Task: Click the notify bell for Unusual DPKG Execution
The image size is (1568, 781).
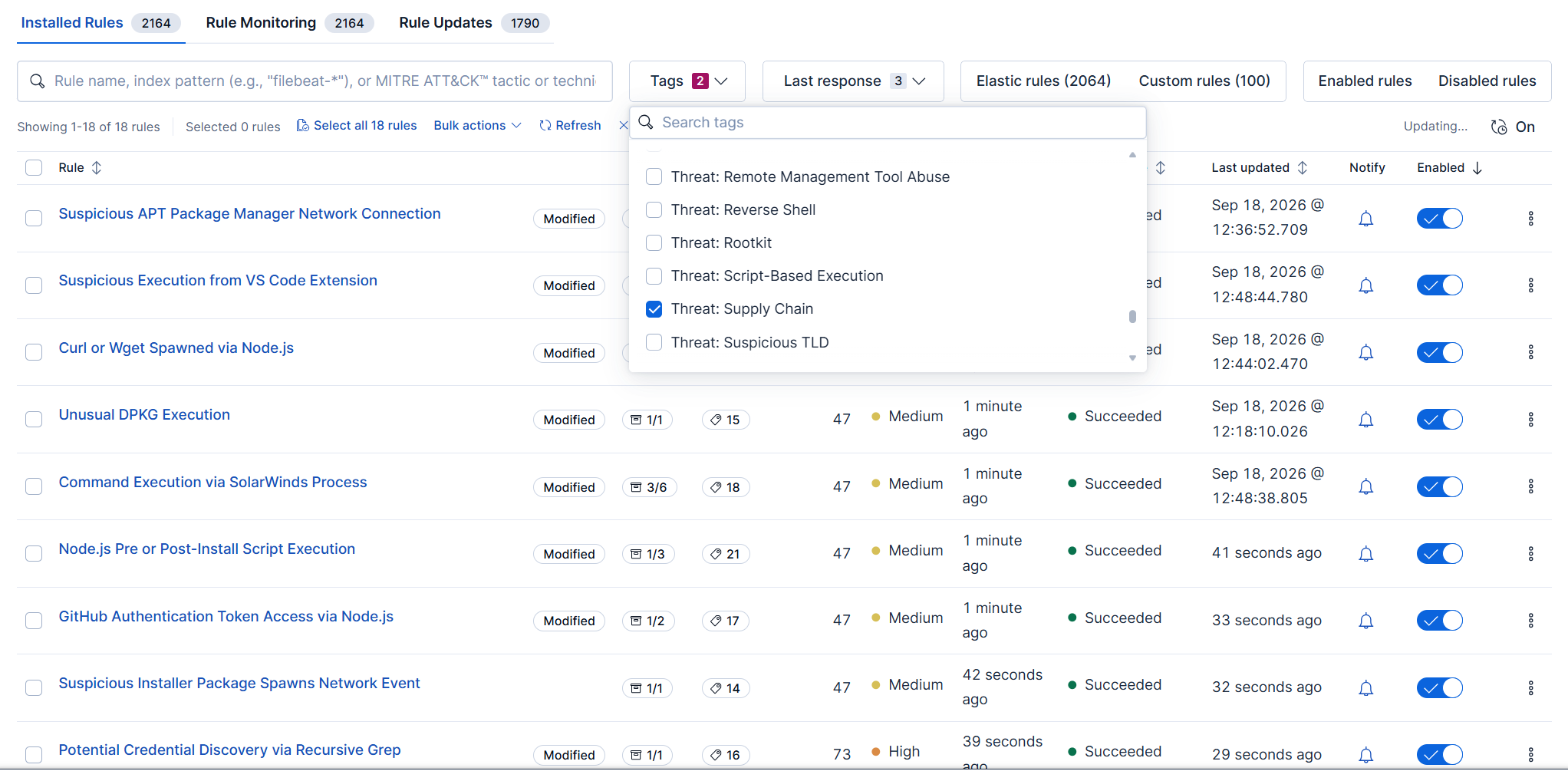Action: click(1365, 420)
